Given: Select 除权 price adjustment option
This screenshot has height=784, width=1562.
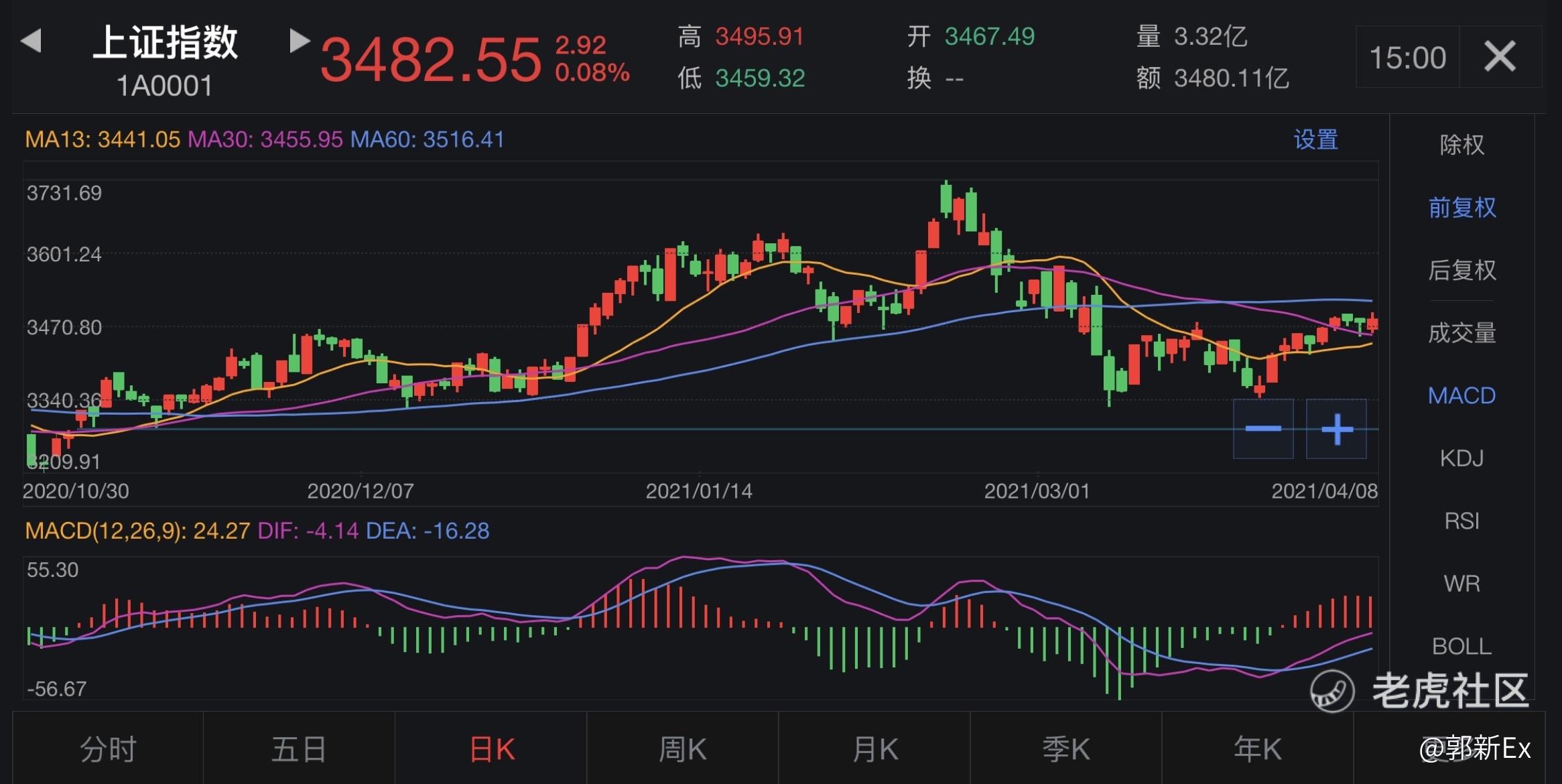Looking at the screenshot, I should [x=1461, y=145].
